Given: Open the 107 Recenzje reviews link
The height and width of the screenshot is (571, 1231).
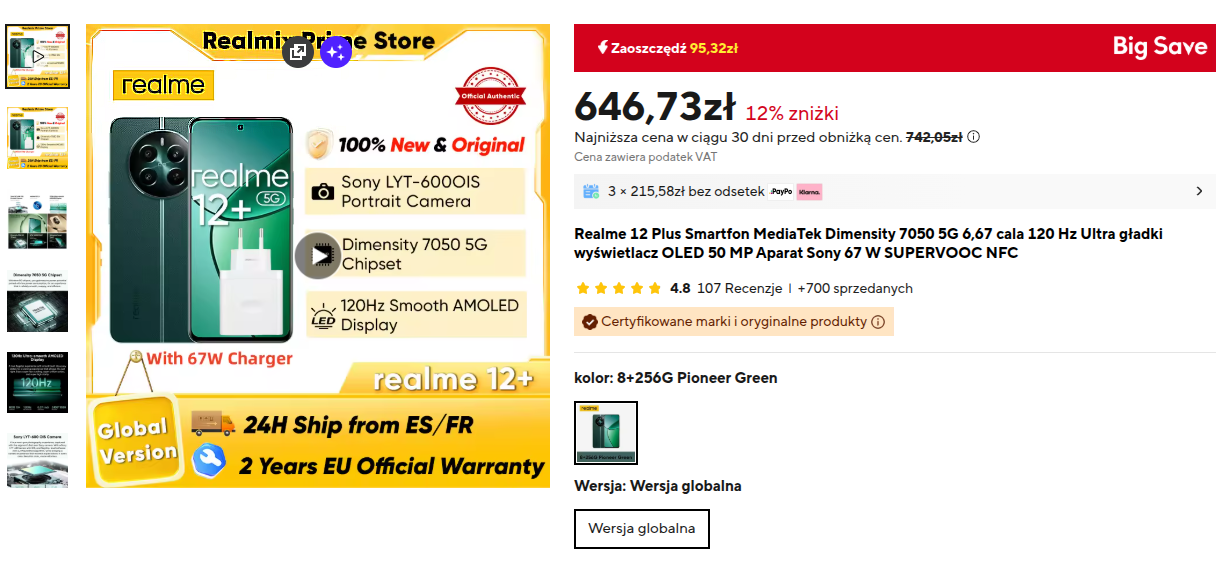Looking at the screenshot, I should pyautogui.click(x=739, y=288).
